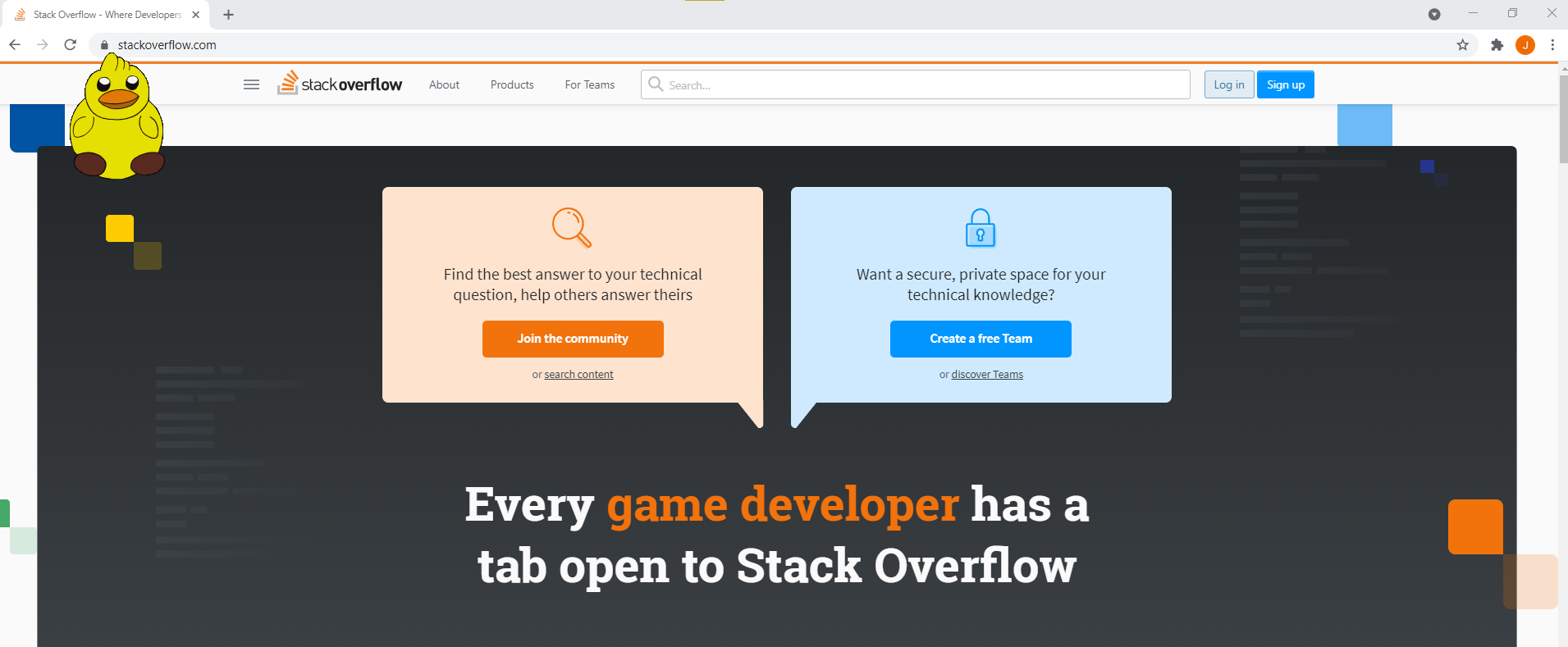Click the blue padlock illustration

pos(981,228)
